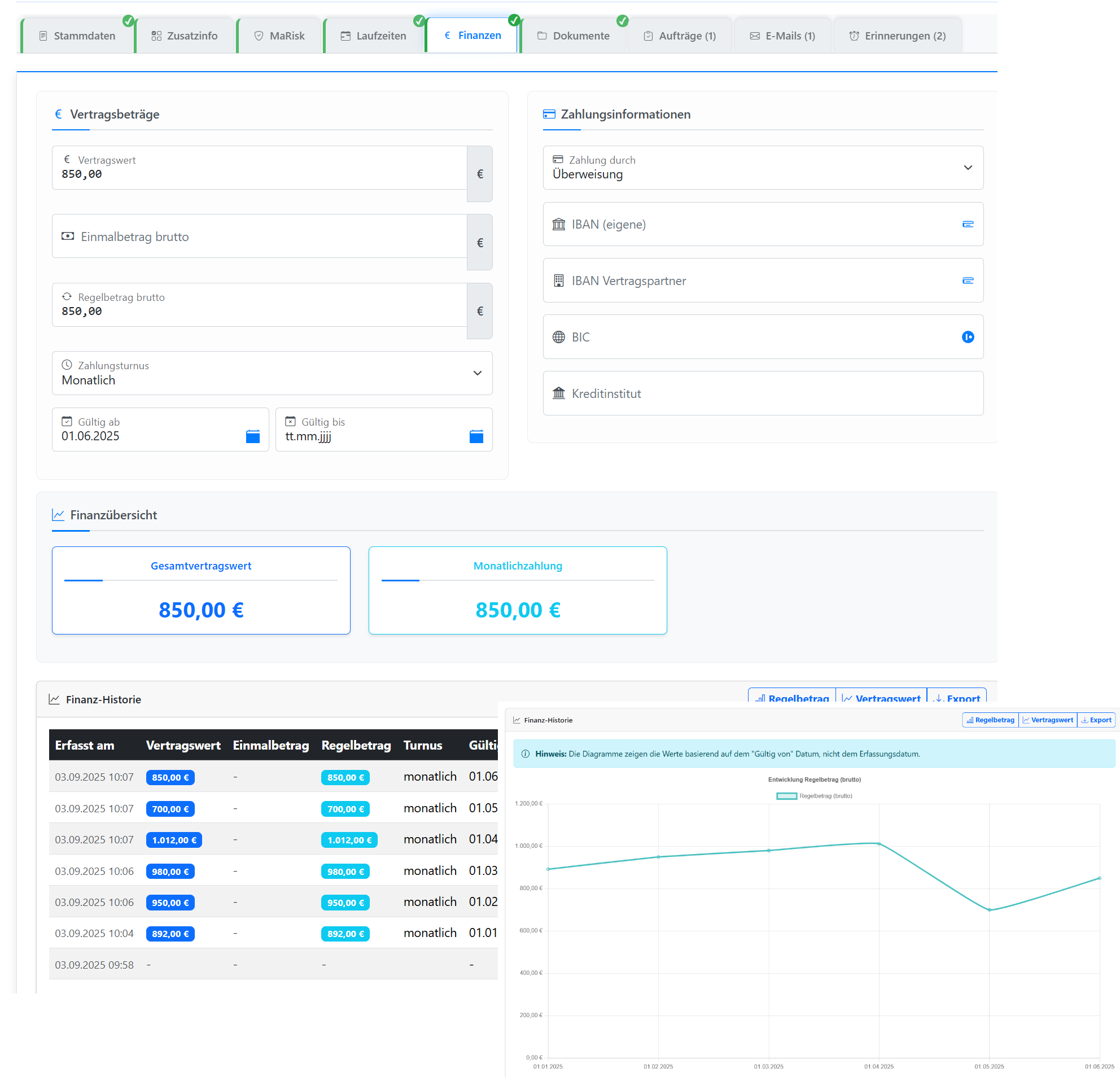Switch the chart to Regelbetrag view
Viewport: 1120px width, 1077px height.
(x=990, y=720)
